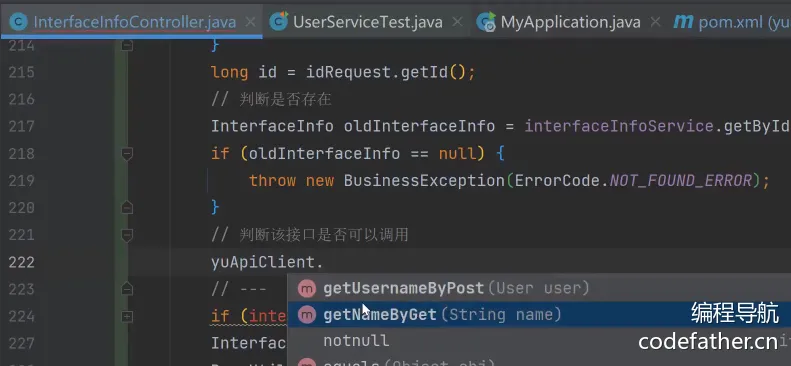This screenshot has width=791, height=366.
Task: Click the idRequest.getId() call on line 215
Action: coord(385,73)
